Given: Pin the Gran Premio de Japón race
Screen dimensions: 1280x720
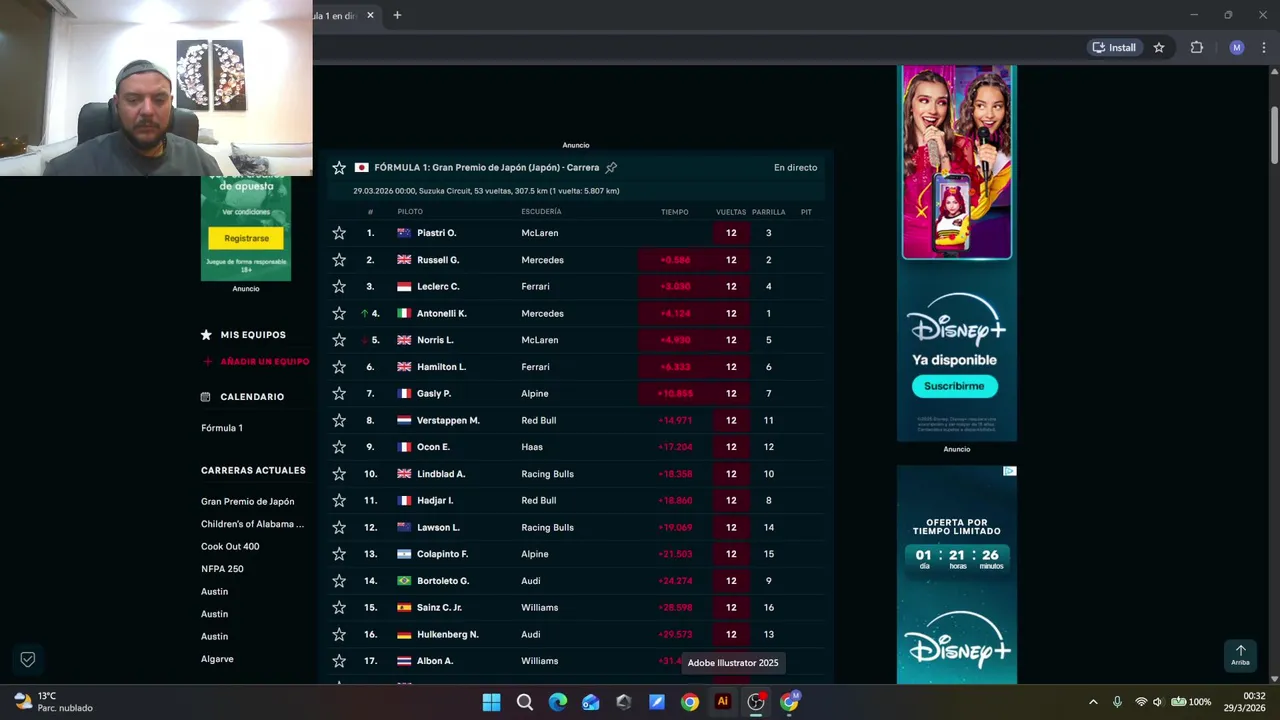Looking at the screenshot, I should pyautogui.click(x=611, y=168).
